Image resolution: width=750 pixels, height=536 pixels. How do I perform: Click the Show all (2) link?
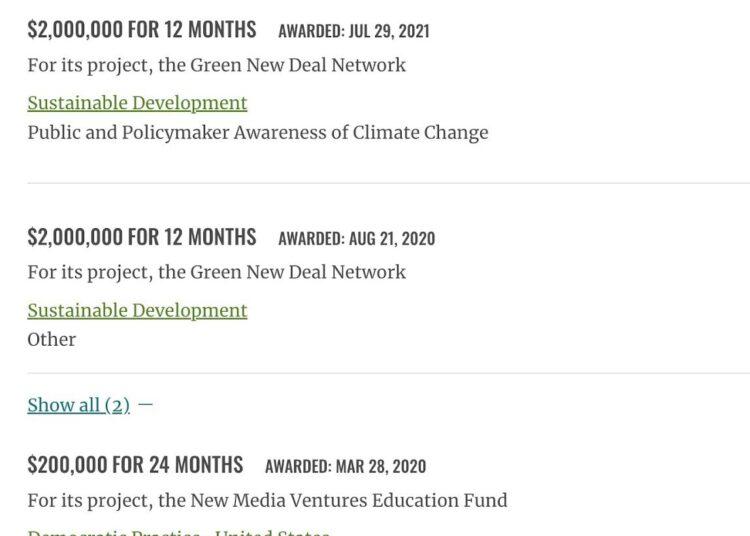[78, 405]
